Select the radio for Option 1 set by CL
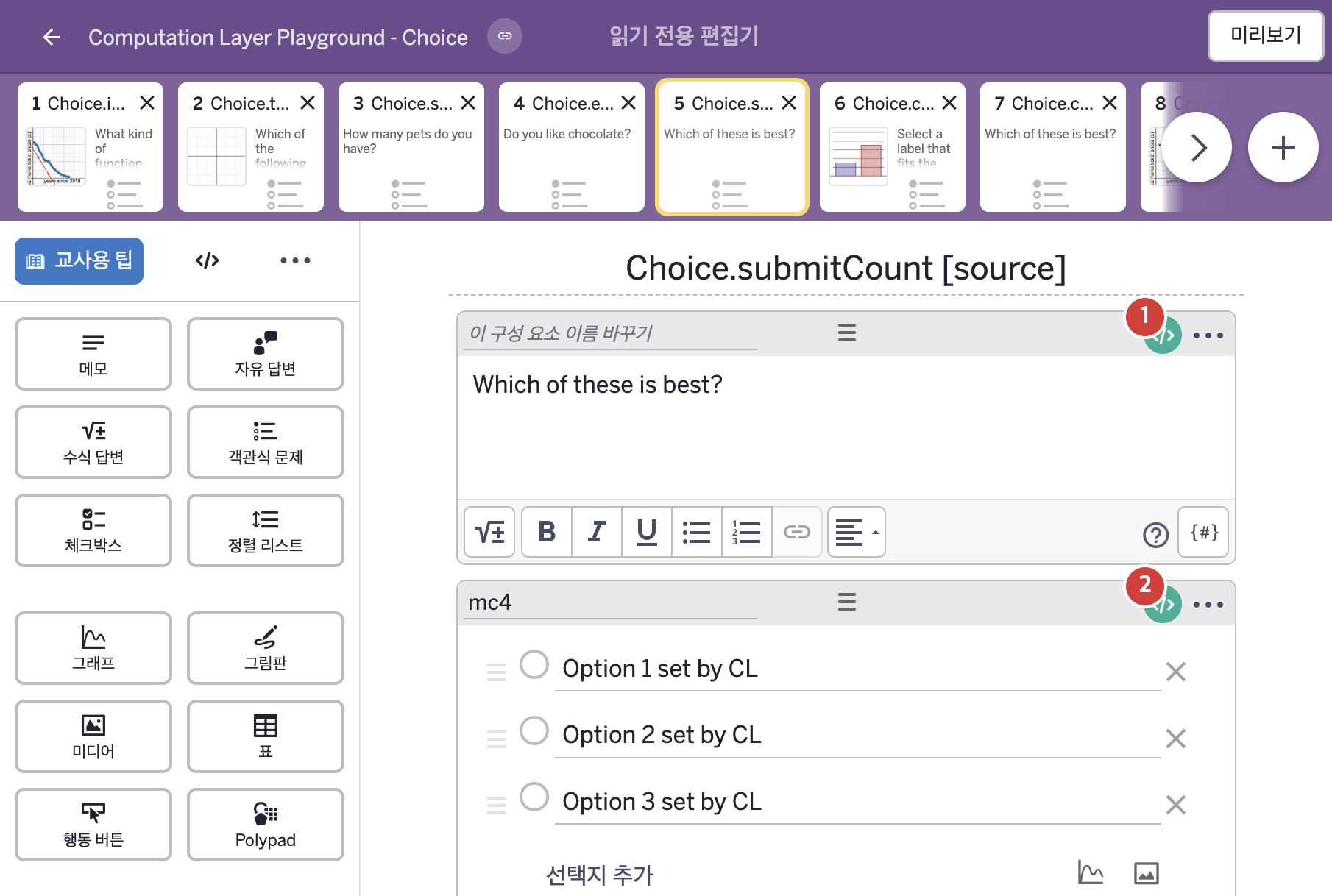This screenshot has width=1332, height=896. tap(534, 664)
